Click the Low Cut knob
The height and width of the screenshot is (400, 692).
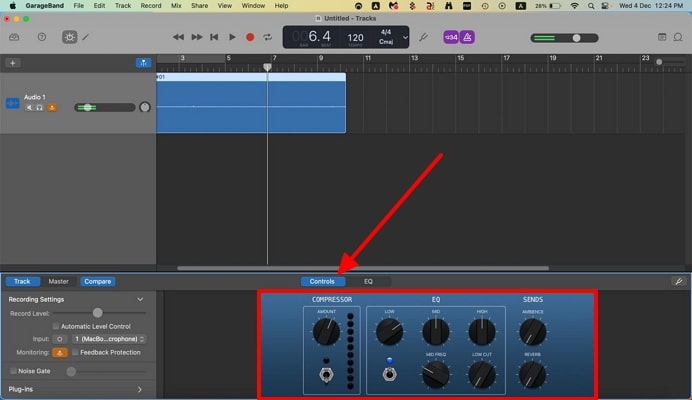pos(482,374)
